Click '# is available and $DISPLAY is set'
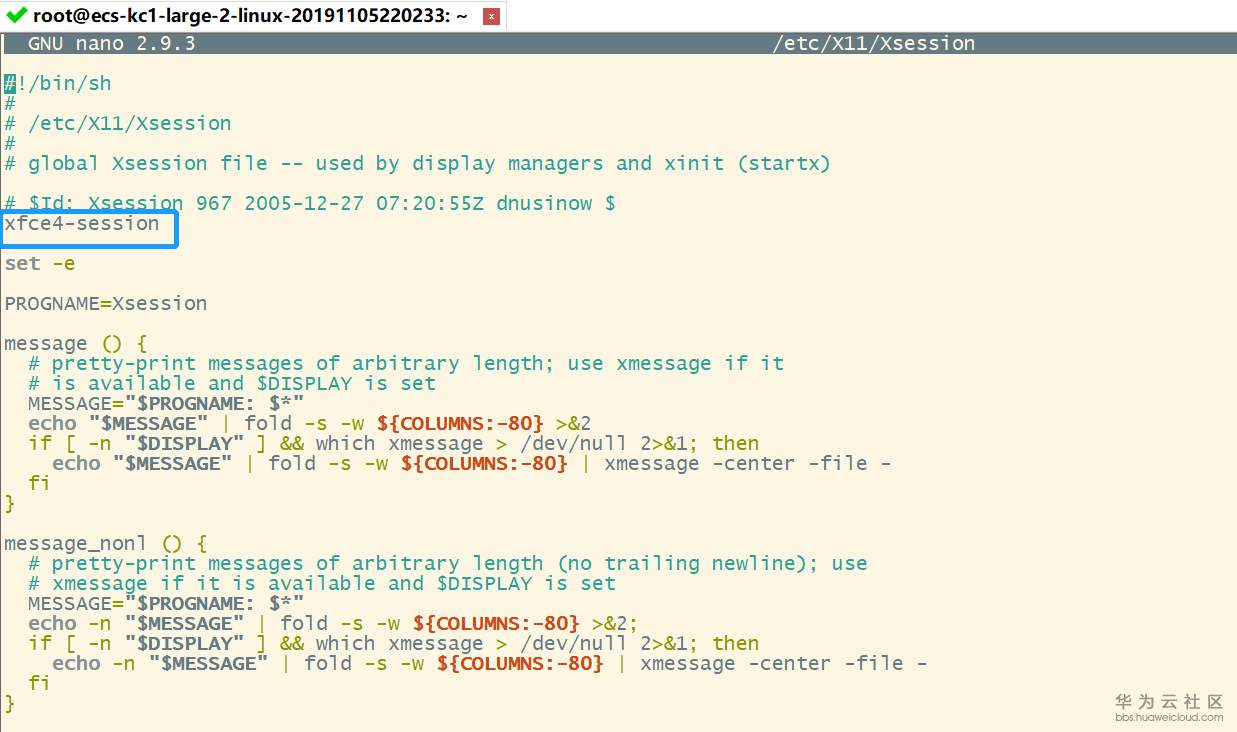 [232, 383]
